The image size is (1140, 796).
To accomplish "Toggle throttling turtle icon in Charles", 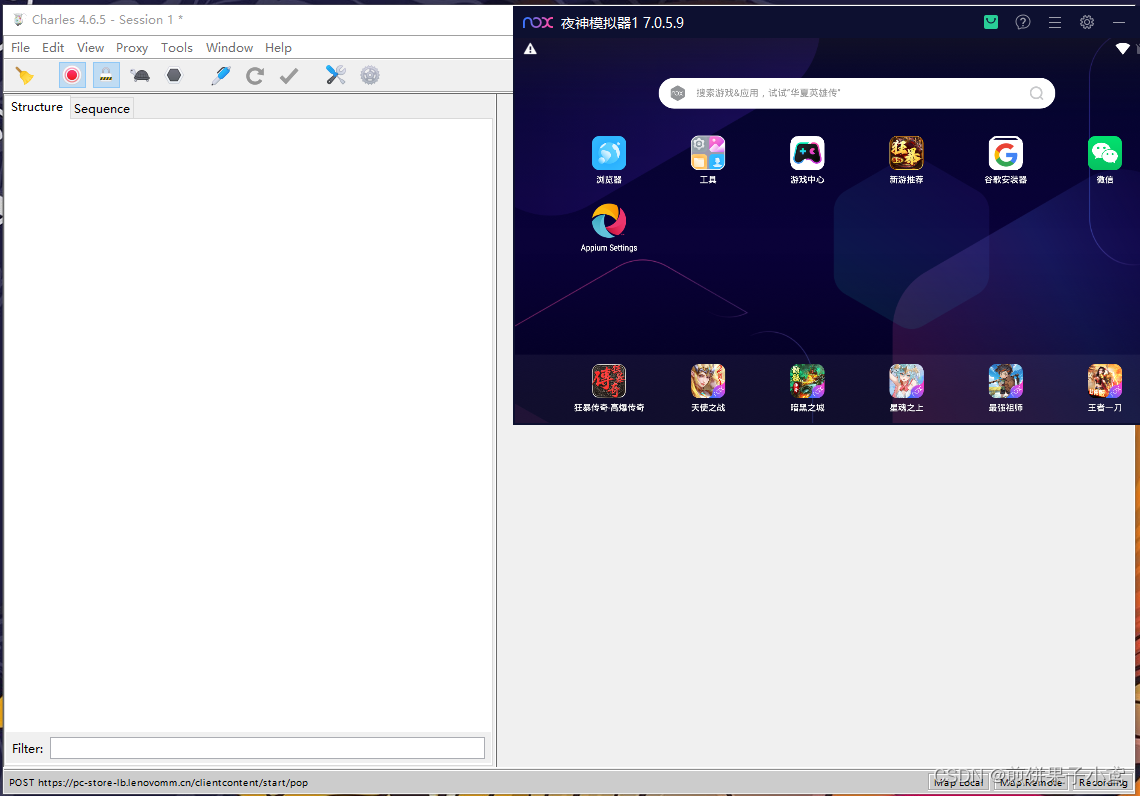I will (140, 76).
